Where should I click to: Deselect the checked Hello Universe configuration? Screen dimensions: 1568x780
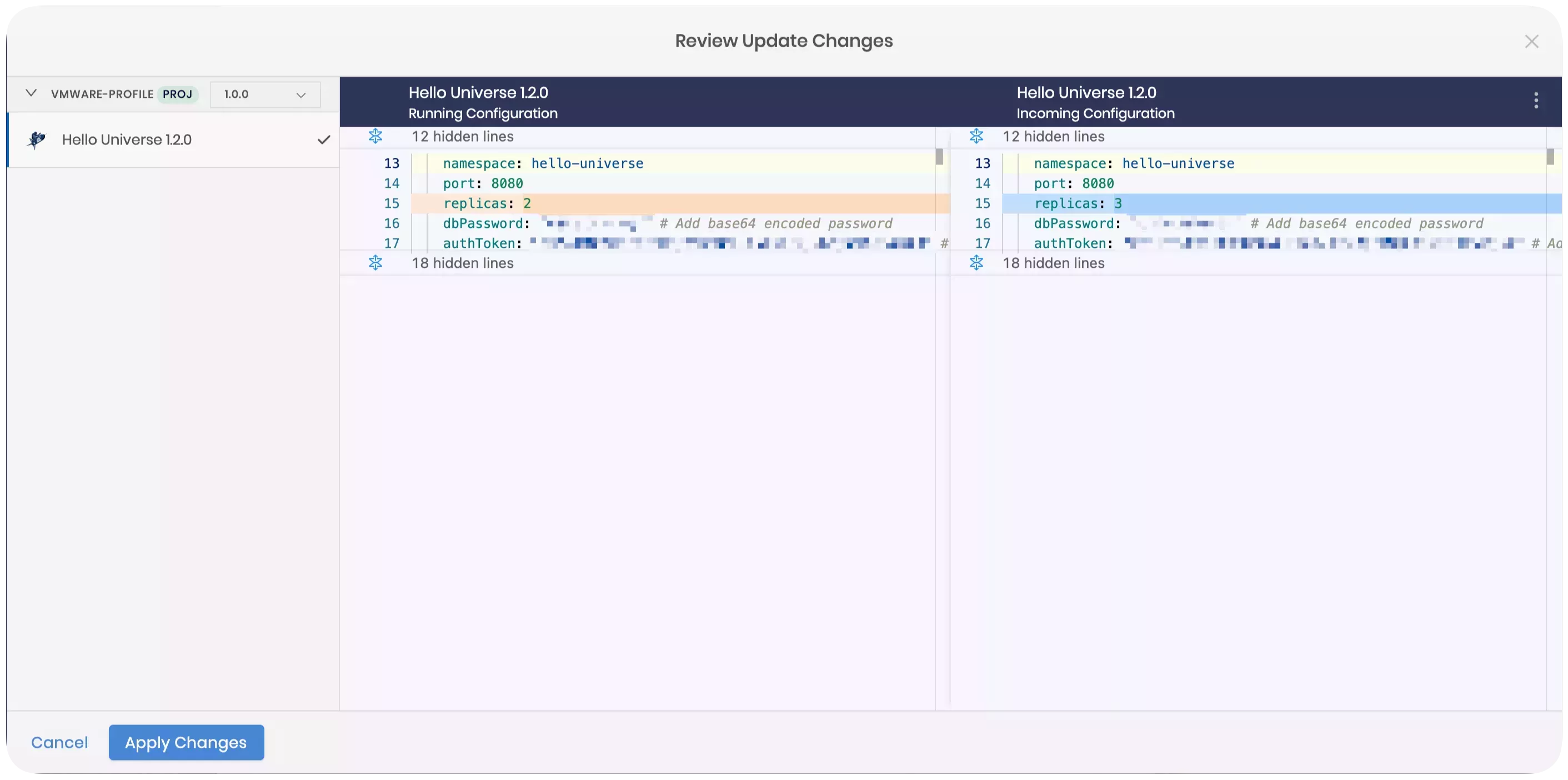(x=324, y=139)
